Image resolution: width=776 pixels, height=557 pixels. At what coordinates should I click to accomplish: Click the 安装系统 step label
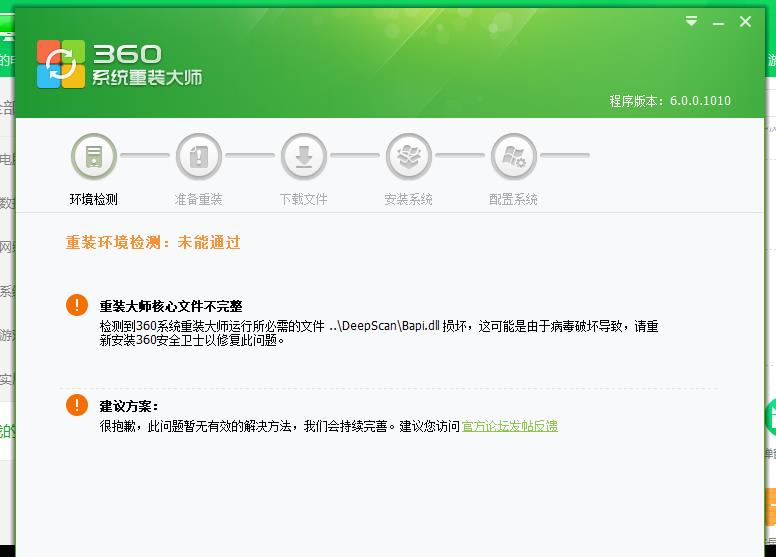(x=408, y=200)
